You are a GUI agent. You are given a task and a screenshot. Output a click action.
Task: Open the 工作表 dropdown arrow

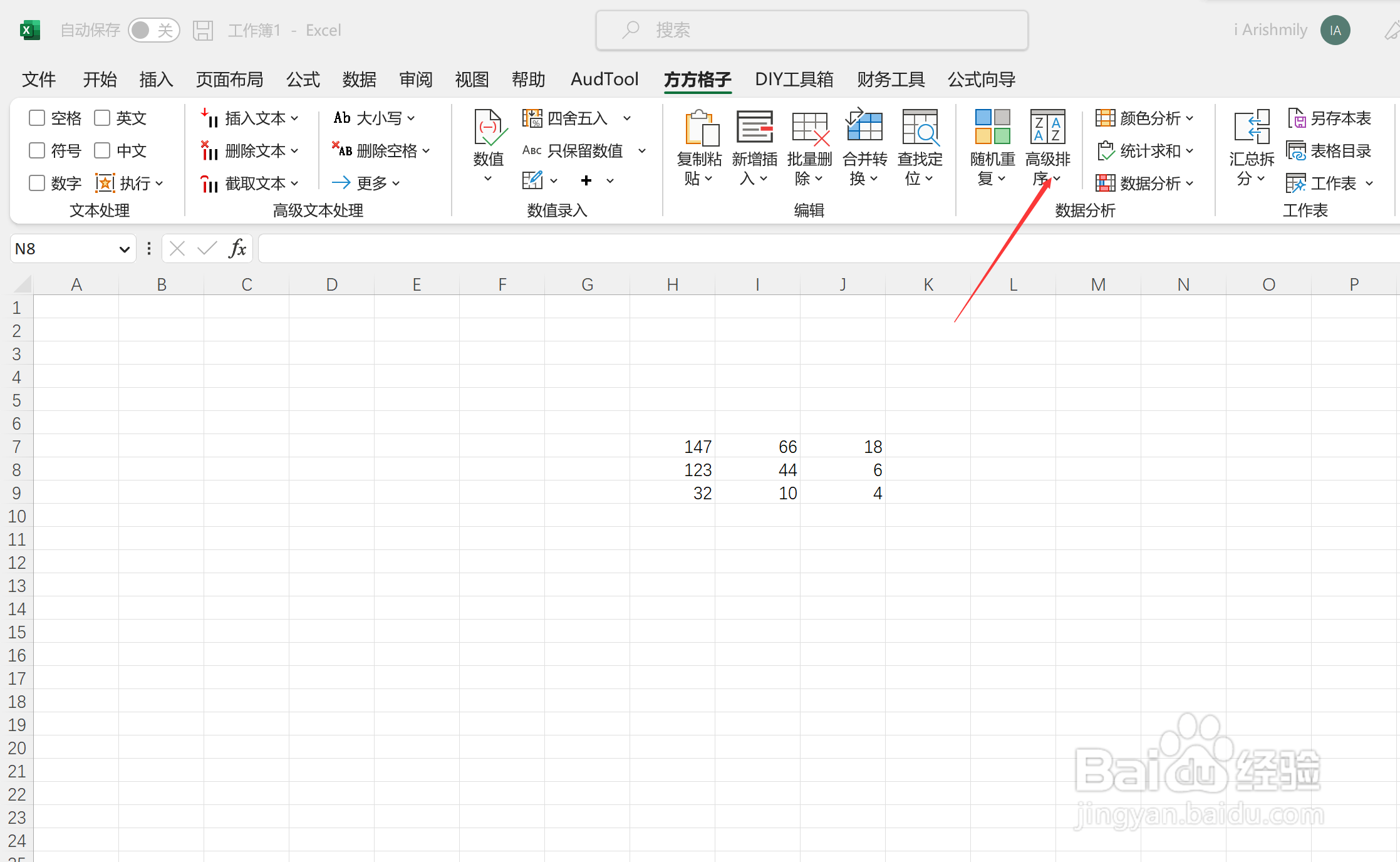point(1371,183)
